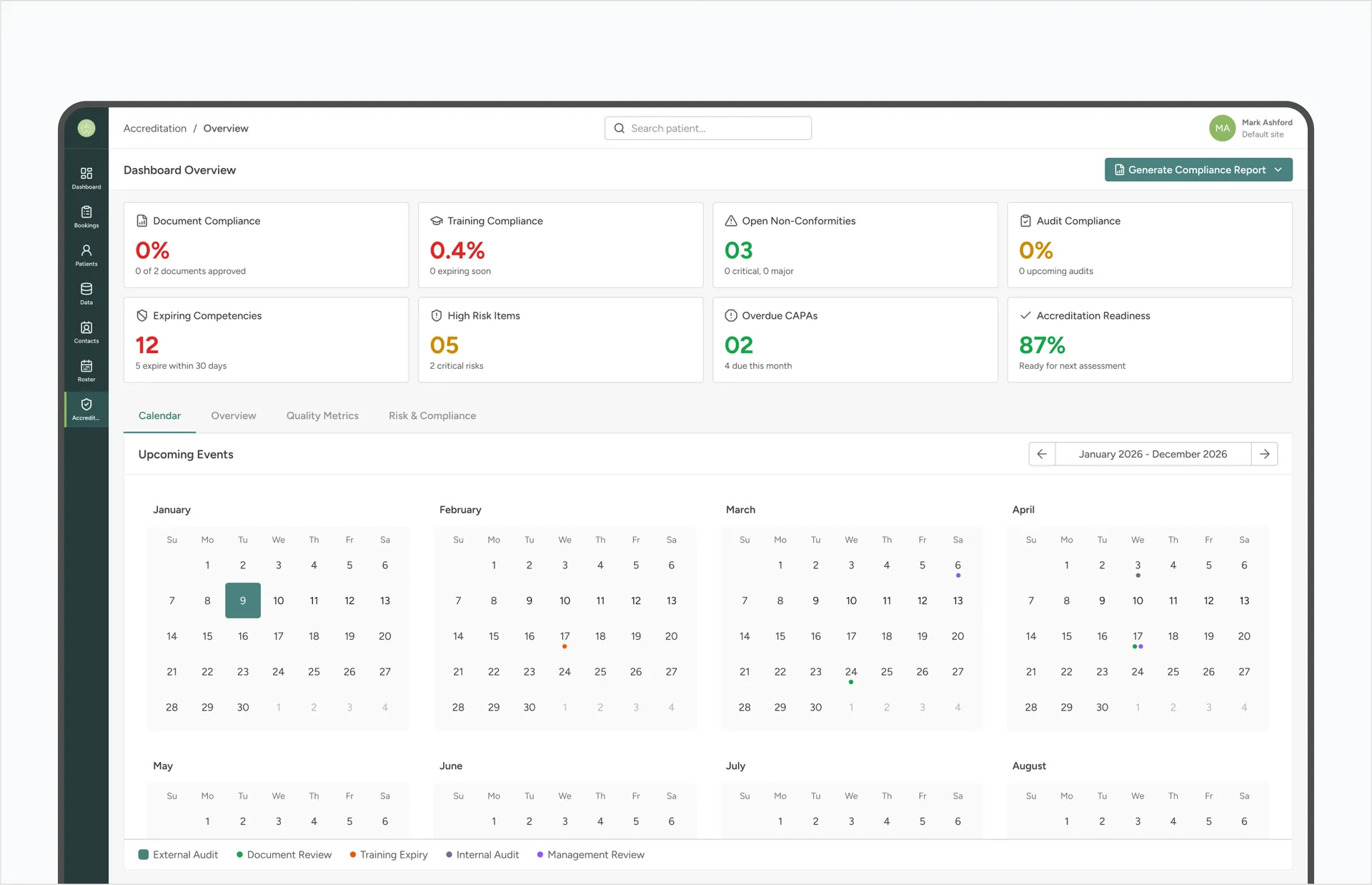Click '4 due this month' text
Image resolution: width=1372 pixels, height=885 pixels.
[758, 366]
